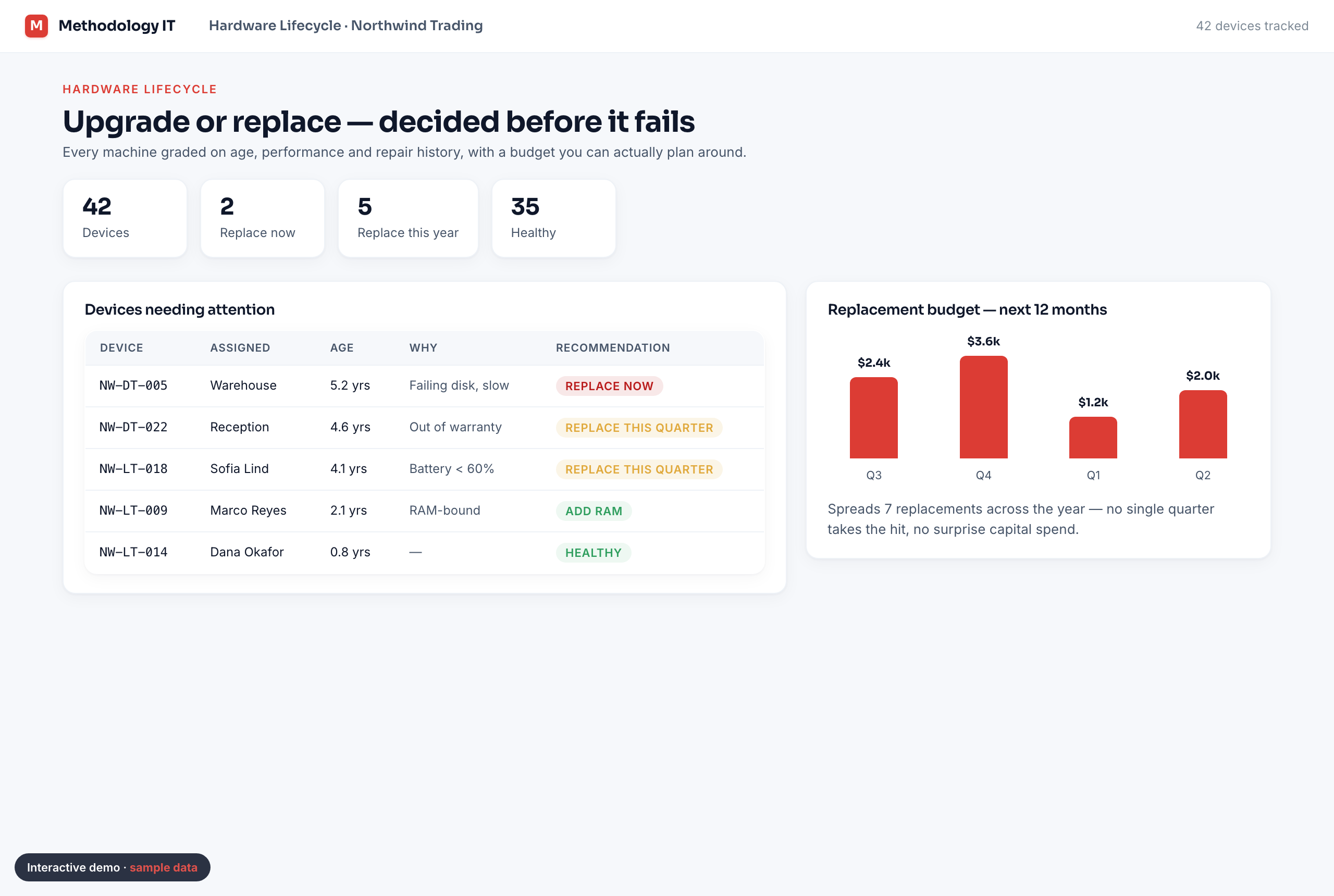Click the Out of warranty reason

pos(455,428)
